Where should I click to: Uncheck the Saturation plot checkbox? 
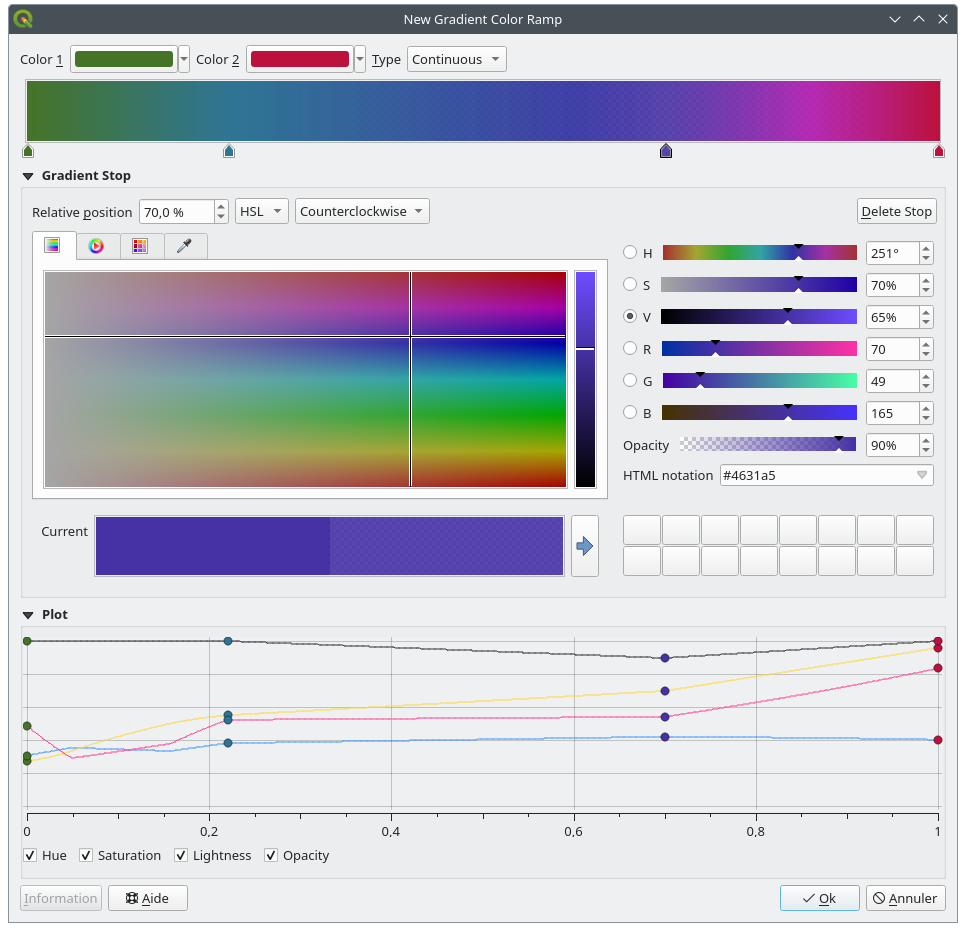tap(85, 855)
